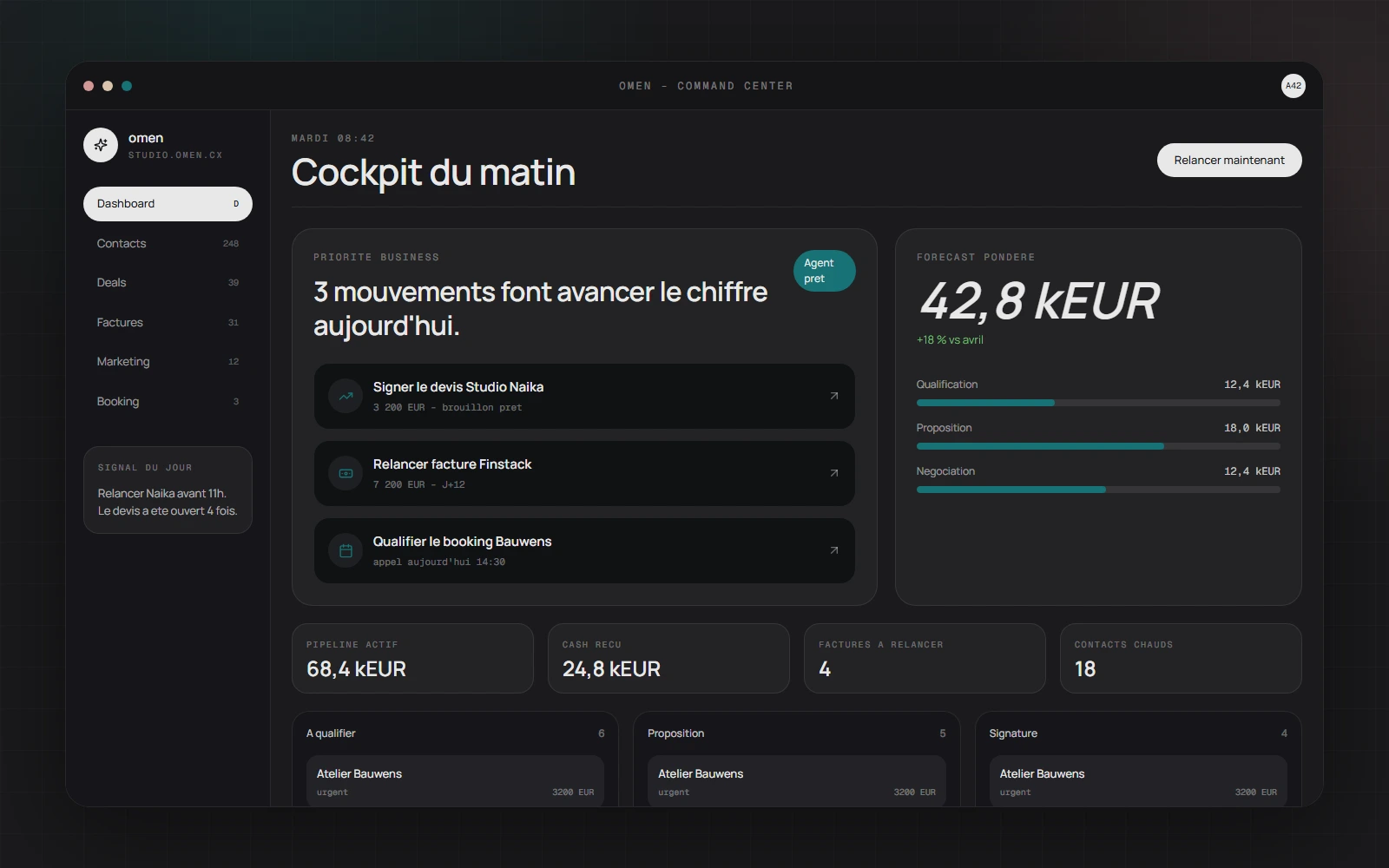1389x868 pixels.
Task: Click the Negociation progress bar
Action: pyautogui.click(x=1098, y=490)
